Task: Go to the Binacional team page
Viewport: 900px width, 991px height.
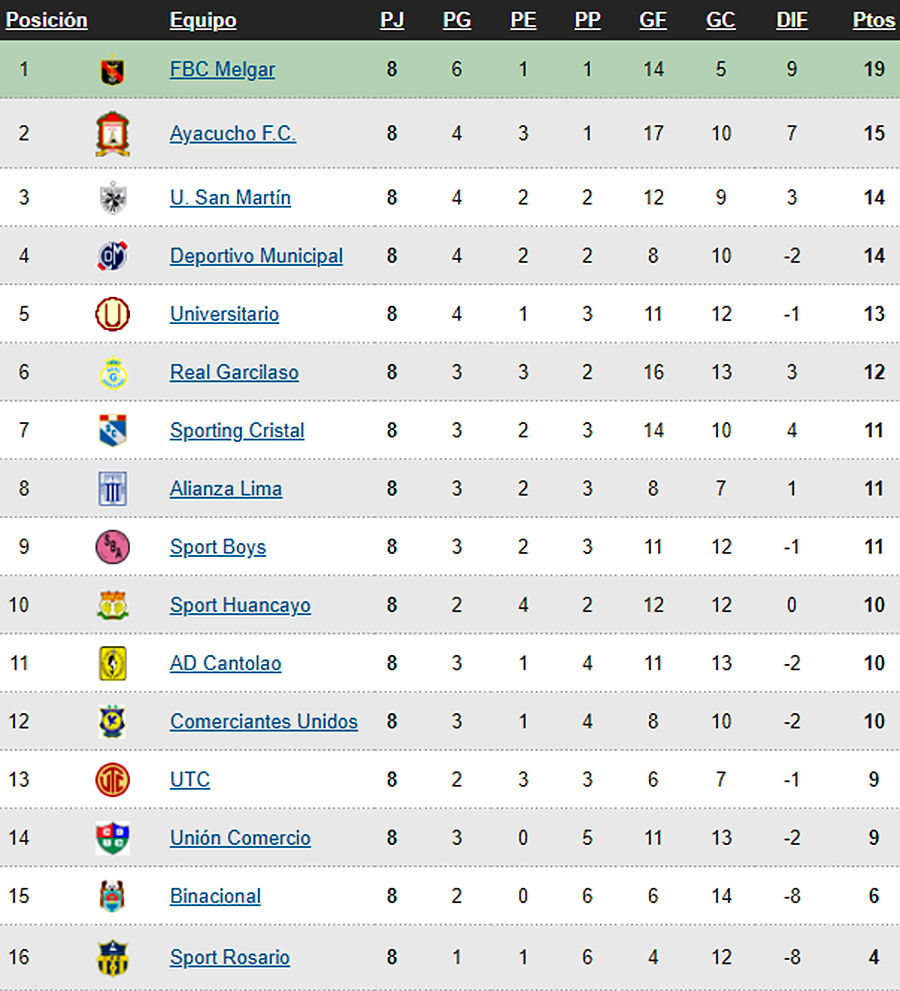Action: (216, 896)
